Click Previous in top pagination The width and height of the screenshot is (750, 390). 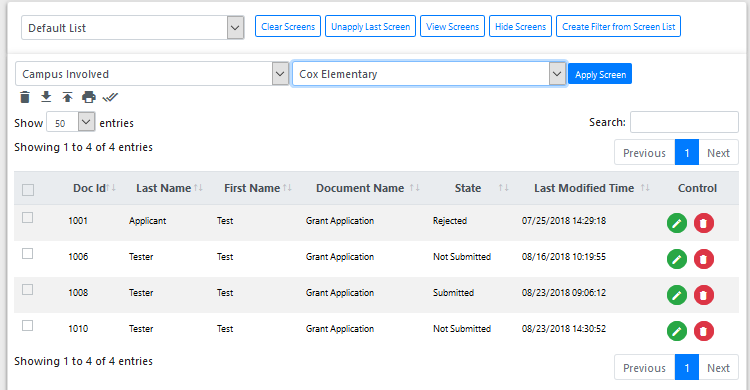tap(644, 153)
